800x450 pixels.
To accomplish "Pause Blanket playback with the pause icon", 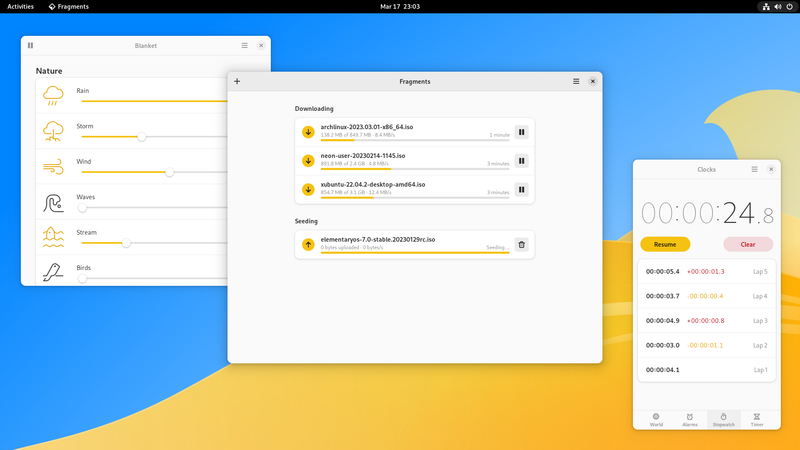I will pyautogui.click(x=31, y=45).
